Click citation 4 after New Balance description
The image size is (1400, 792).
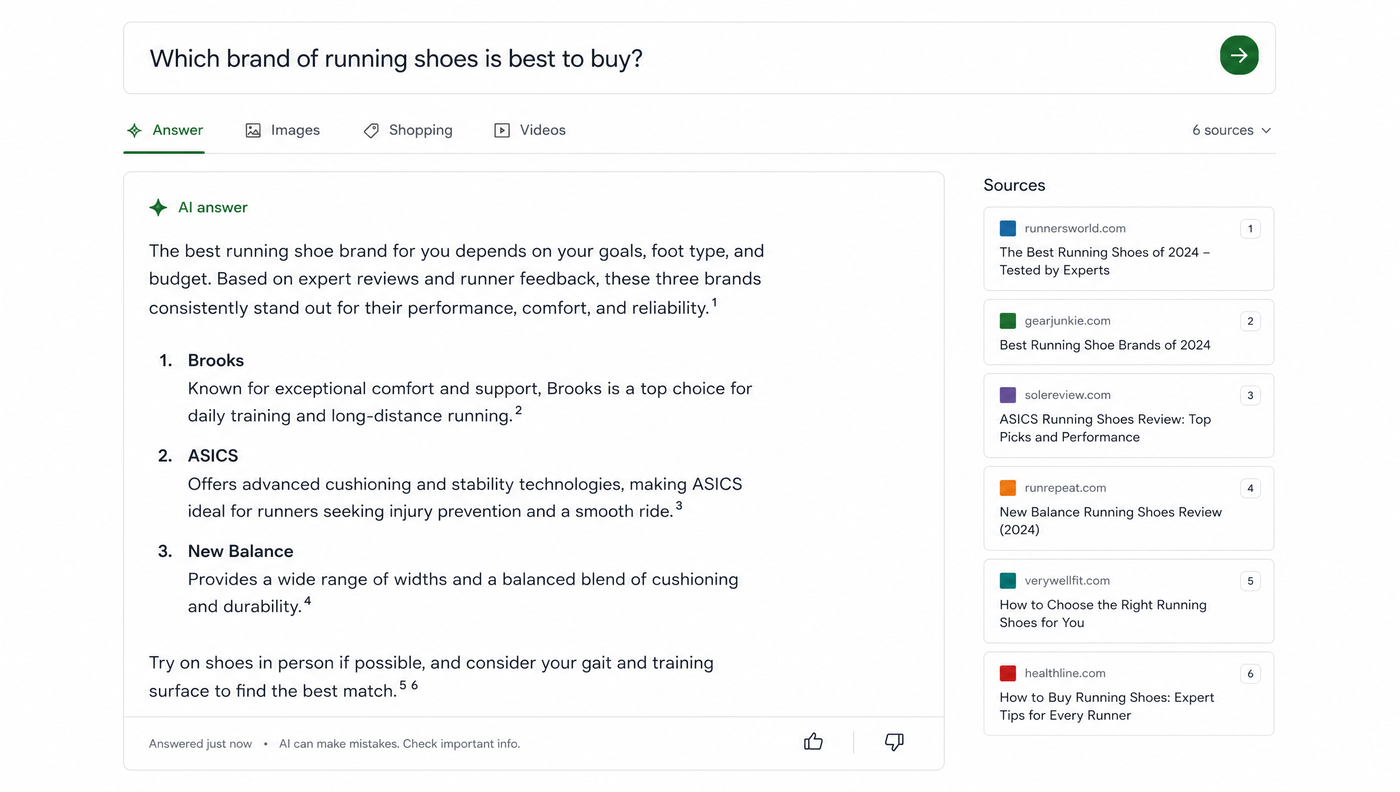(307, 601)
